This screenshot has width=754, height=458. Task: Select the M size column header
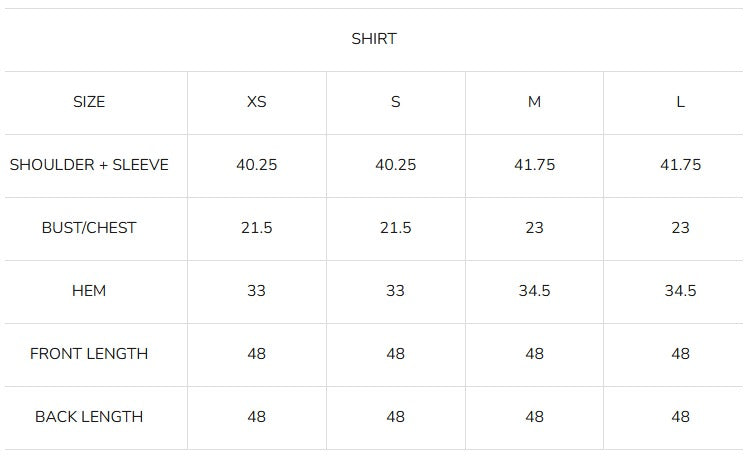coord(534,102)
